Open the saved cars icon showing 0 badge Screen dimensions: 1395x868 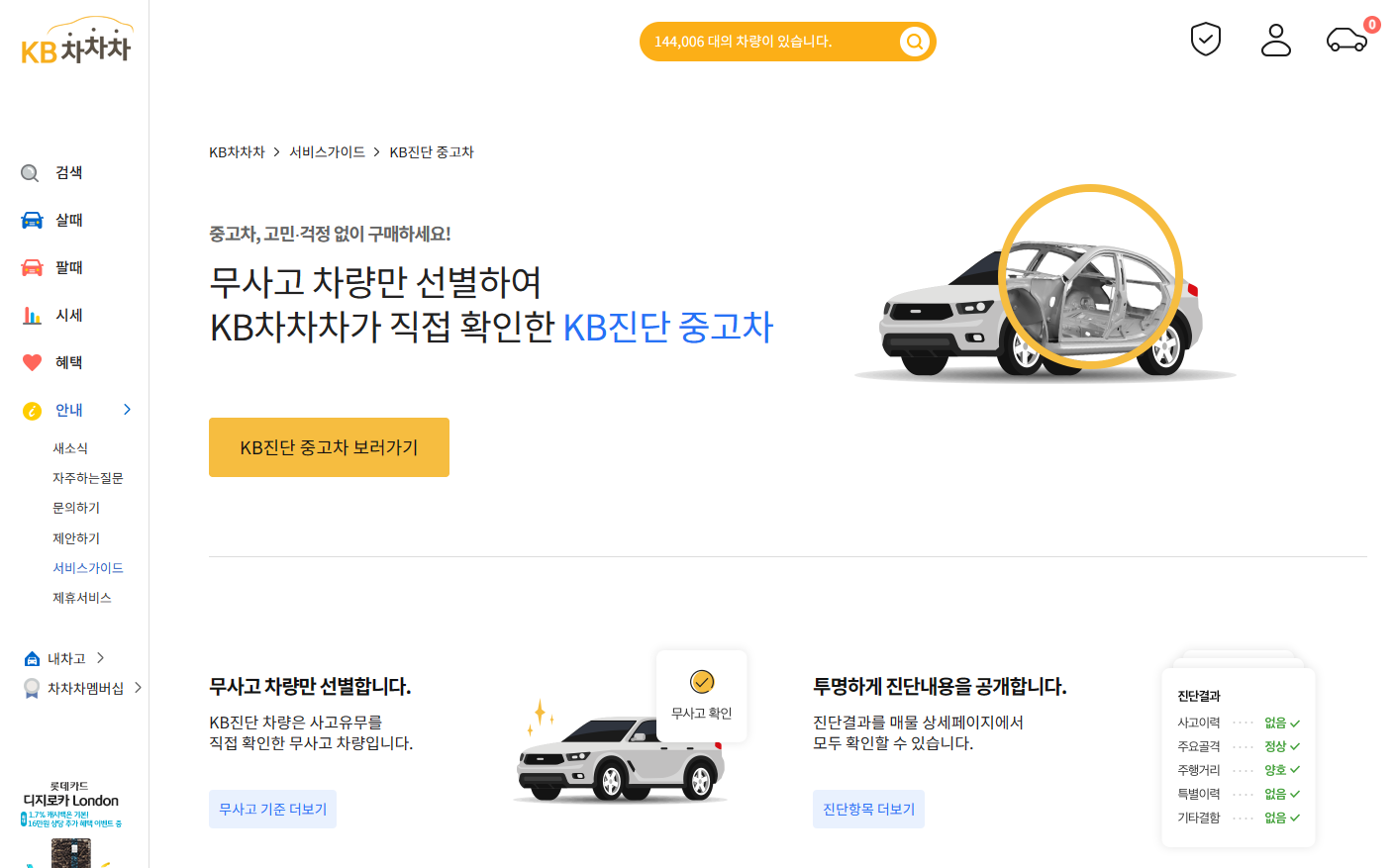(1345, 42)
